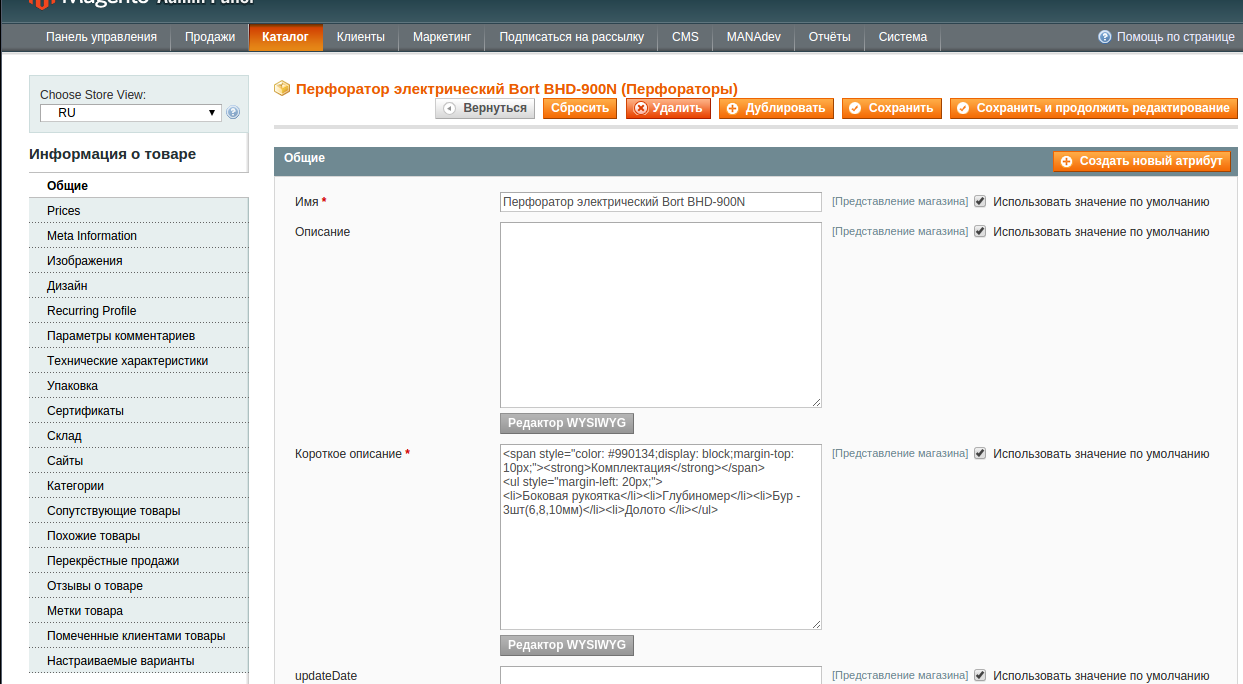Screen dimensions: 1243x684
Task: Click the Короткое описание text area
Action: coord(661,537)
